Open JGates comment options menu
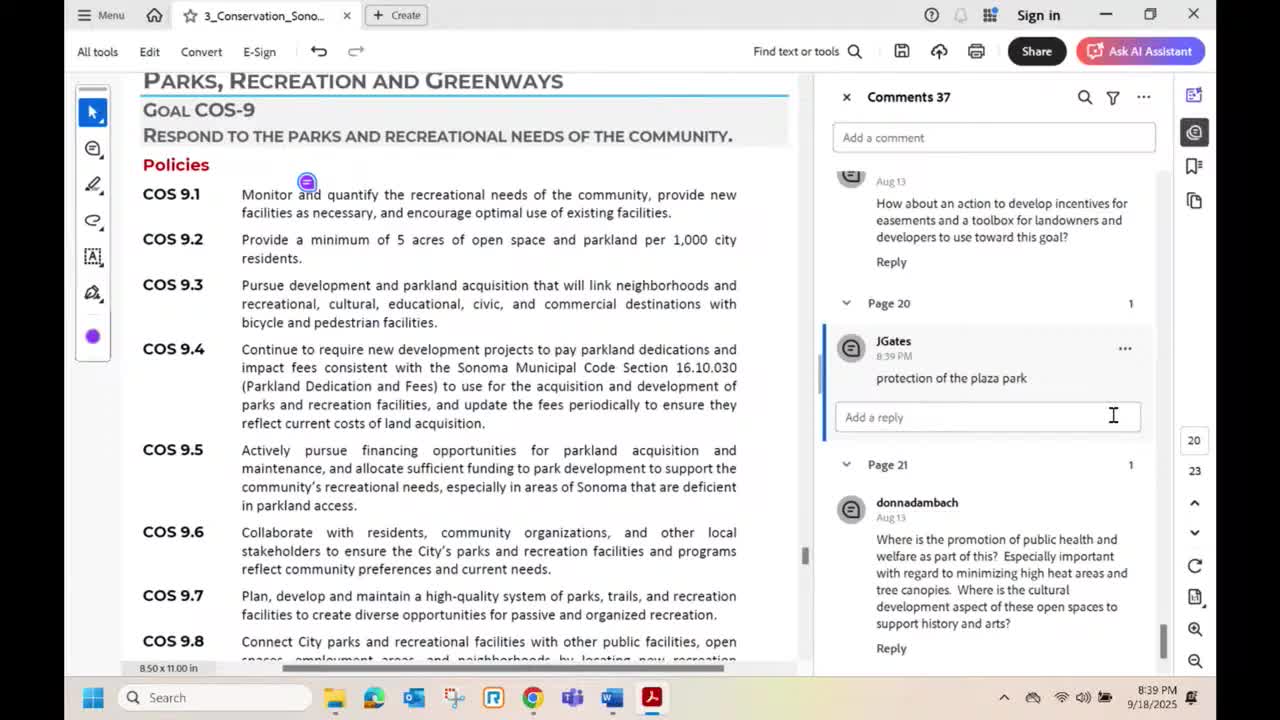 point(1125,349)
